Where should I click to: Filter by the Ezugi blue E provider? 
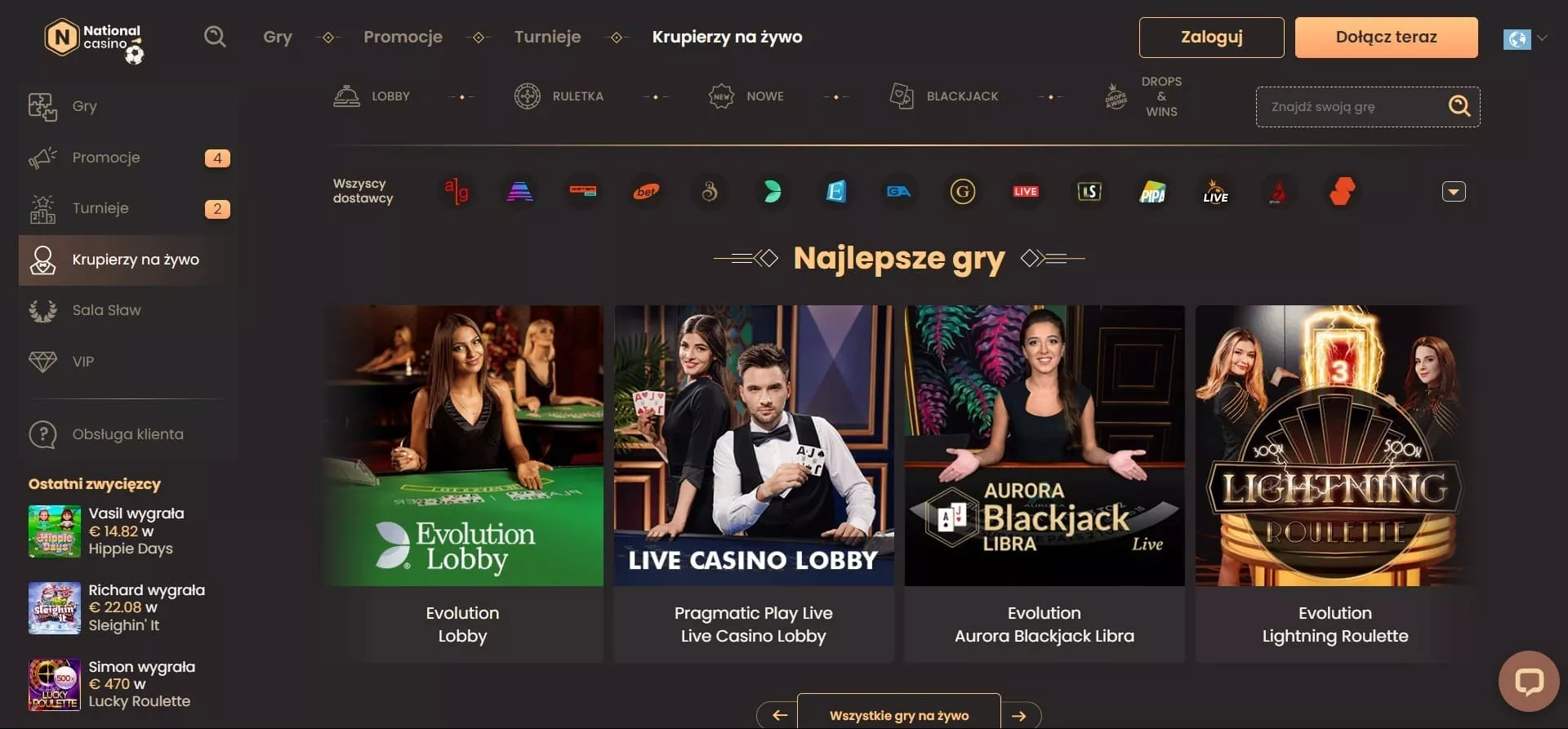(835, 192)
